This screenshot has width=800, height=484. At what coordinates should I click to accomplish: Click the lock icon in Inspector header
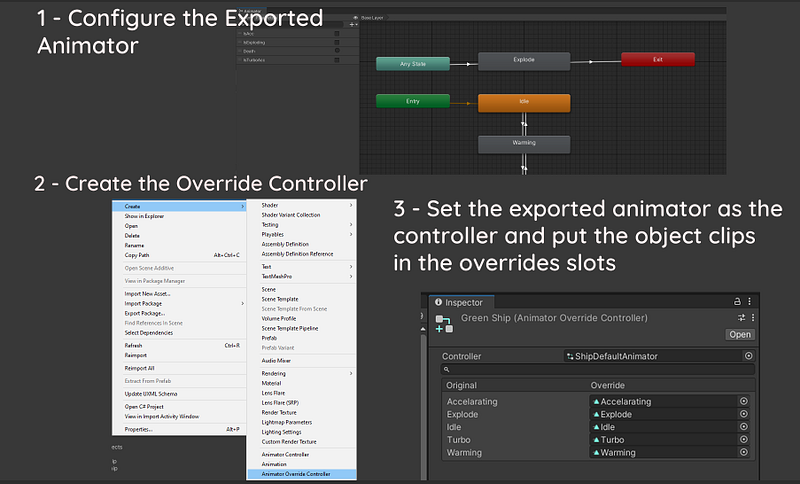(x=737, y=301)
